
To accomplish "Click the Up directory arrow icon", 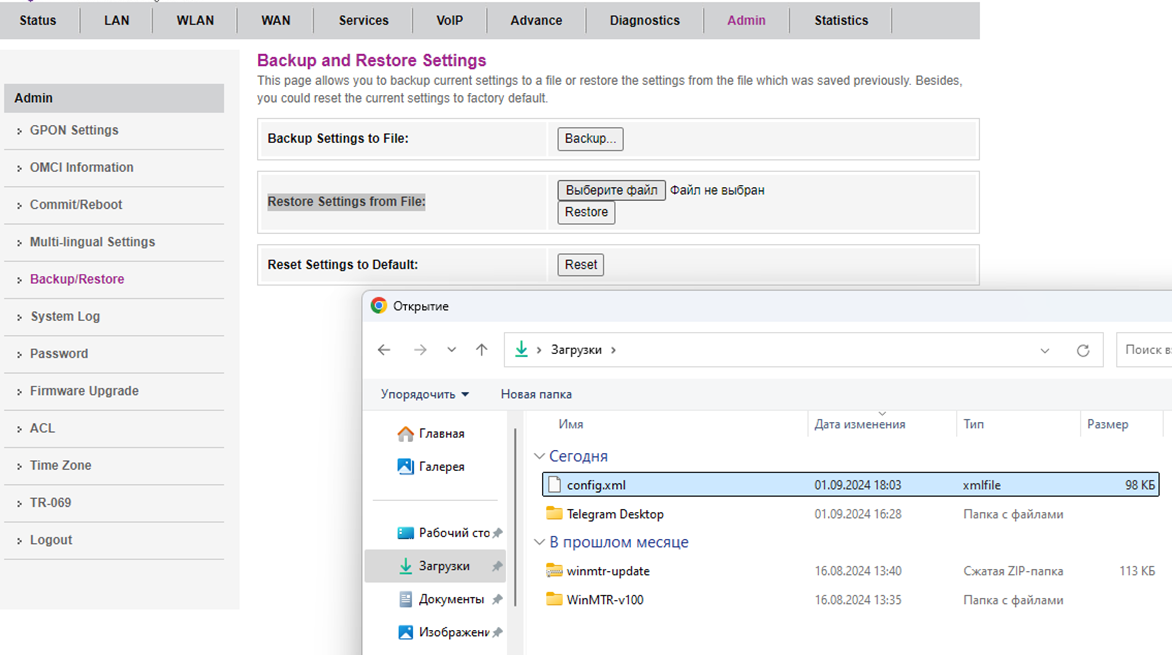I will pos(482,350).
